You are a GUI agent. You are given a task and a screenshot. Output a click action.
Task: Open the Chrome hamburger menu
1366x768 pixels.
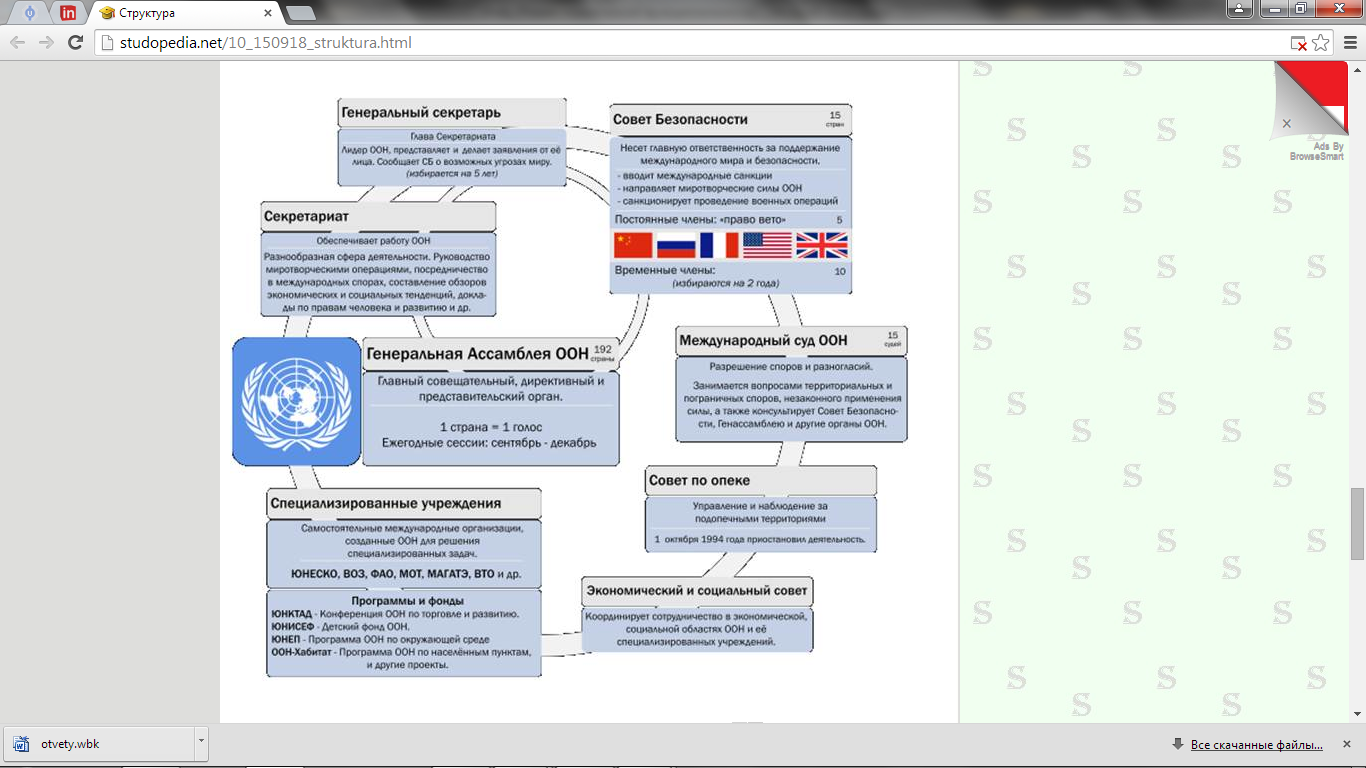1350,43
